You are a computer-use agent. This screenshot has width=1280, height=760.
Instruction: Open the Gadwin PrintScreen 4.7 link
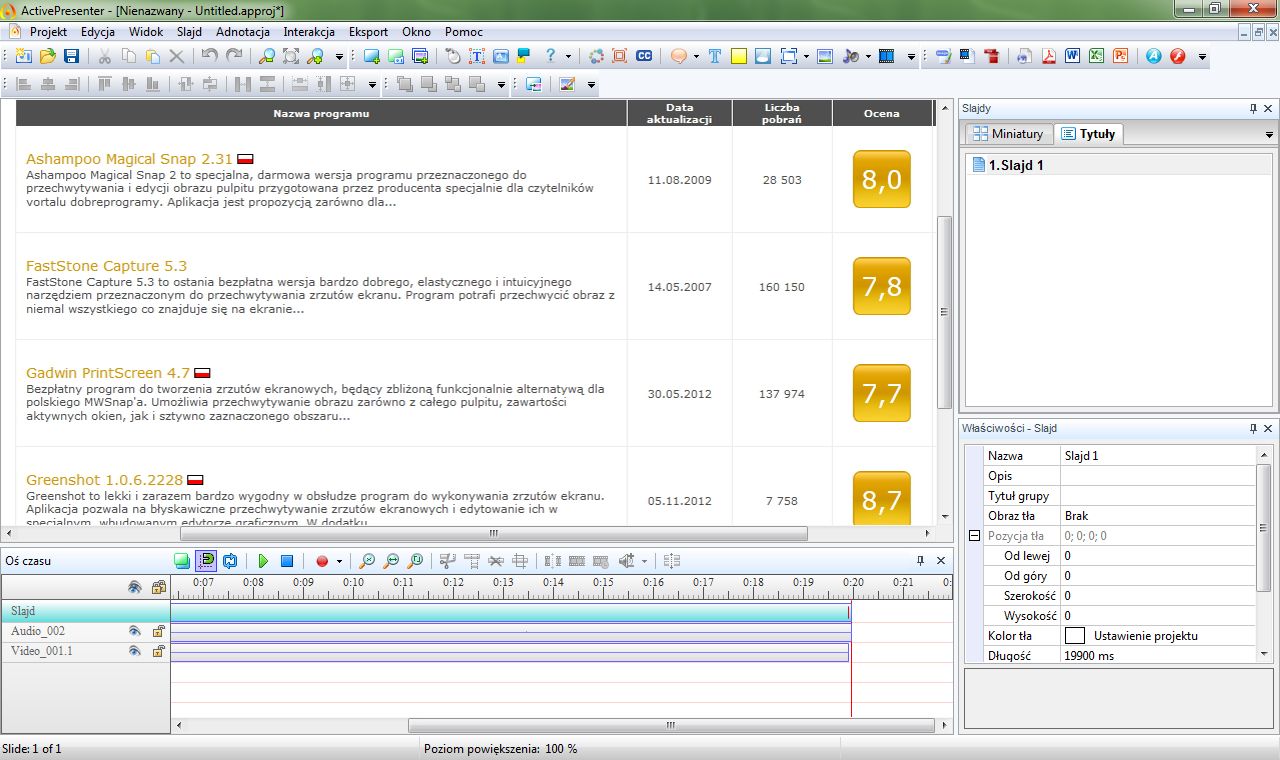pos(108,373)
